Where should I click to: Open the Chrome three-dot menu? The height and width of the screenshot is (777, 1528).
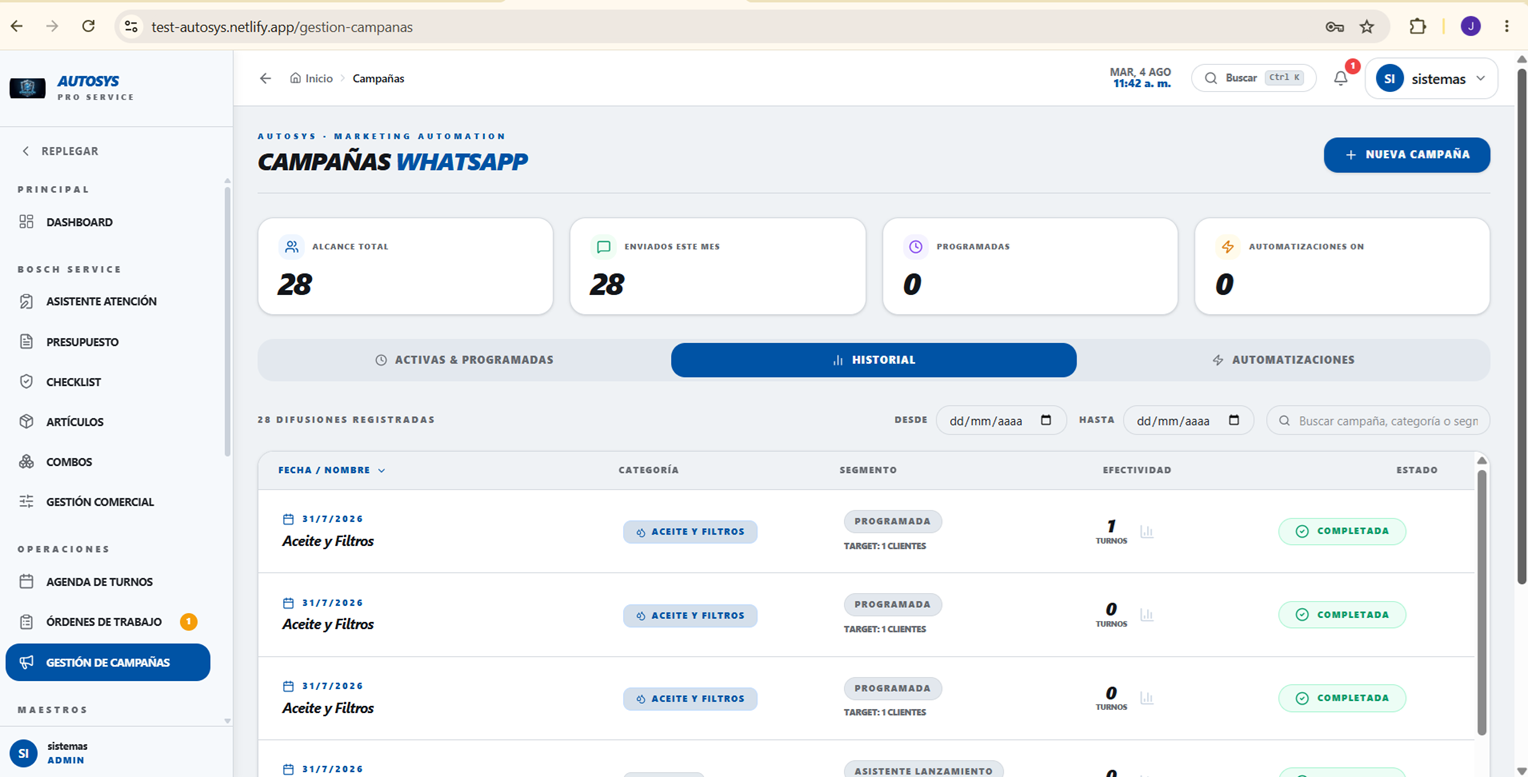1506,27
